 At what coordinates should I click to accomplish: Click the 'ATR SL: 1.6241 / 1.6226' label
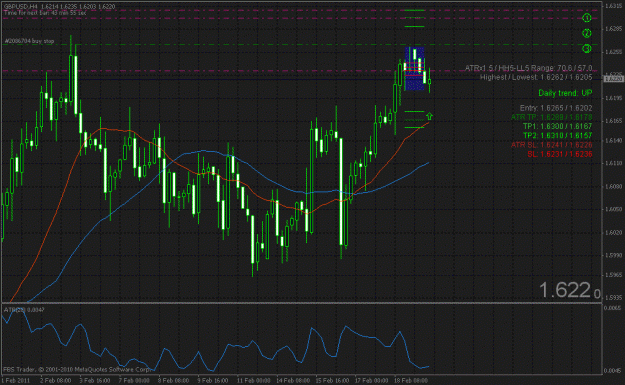(552, 145)
